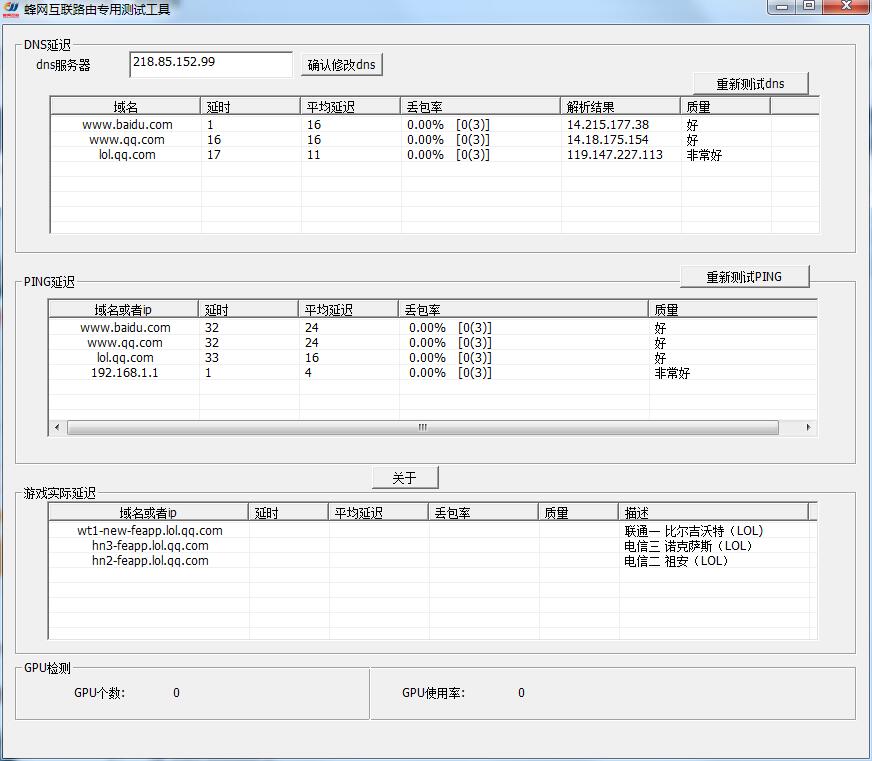Image resolution: width=872 pixels, height=761 pixels.
Task: Click the 描述 column header in game table
Action: coord(713,513)
